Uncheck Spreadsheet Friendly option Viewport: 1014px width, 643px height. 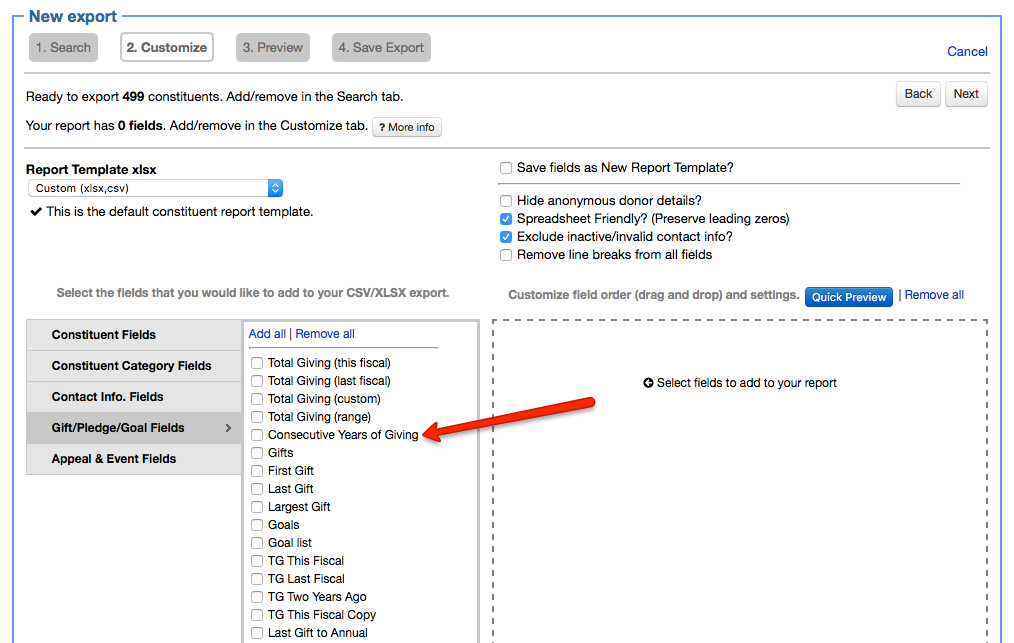(x=506, y=219)
